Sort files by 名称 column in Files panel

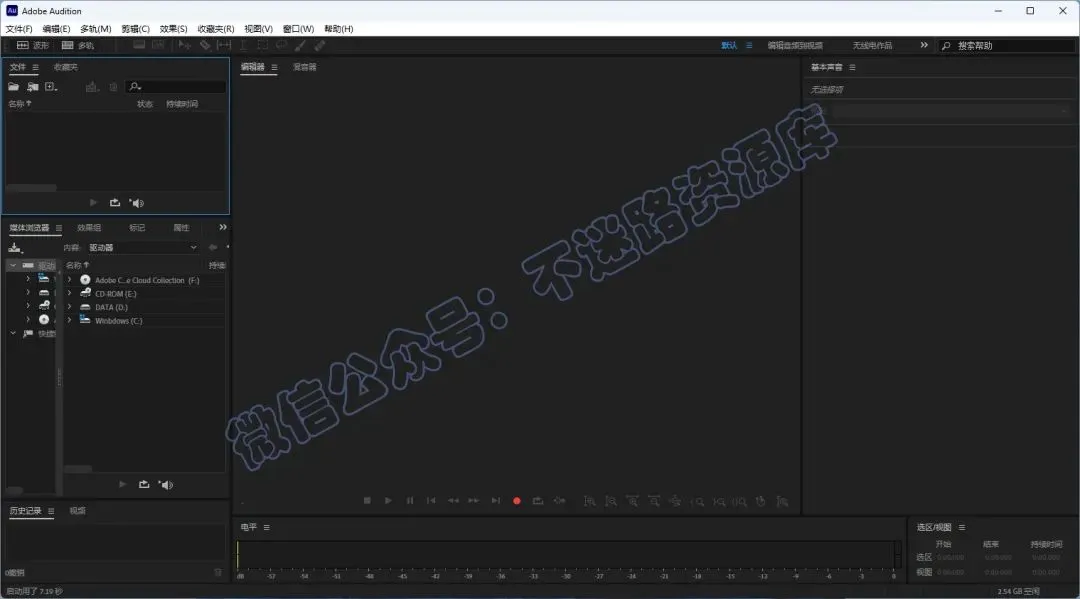point(20,104)
